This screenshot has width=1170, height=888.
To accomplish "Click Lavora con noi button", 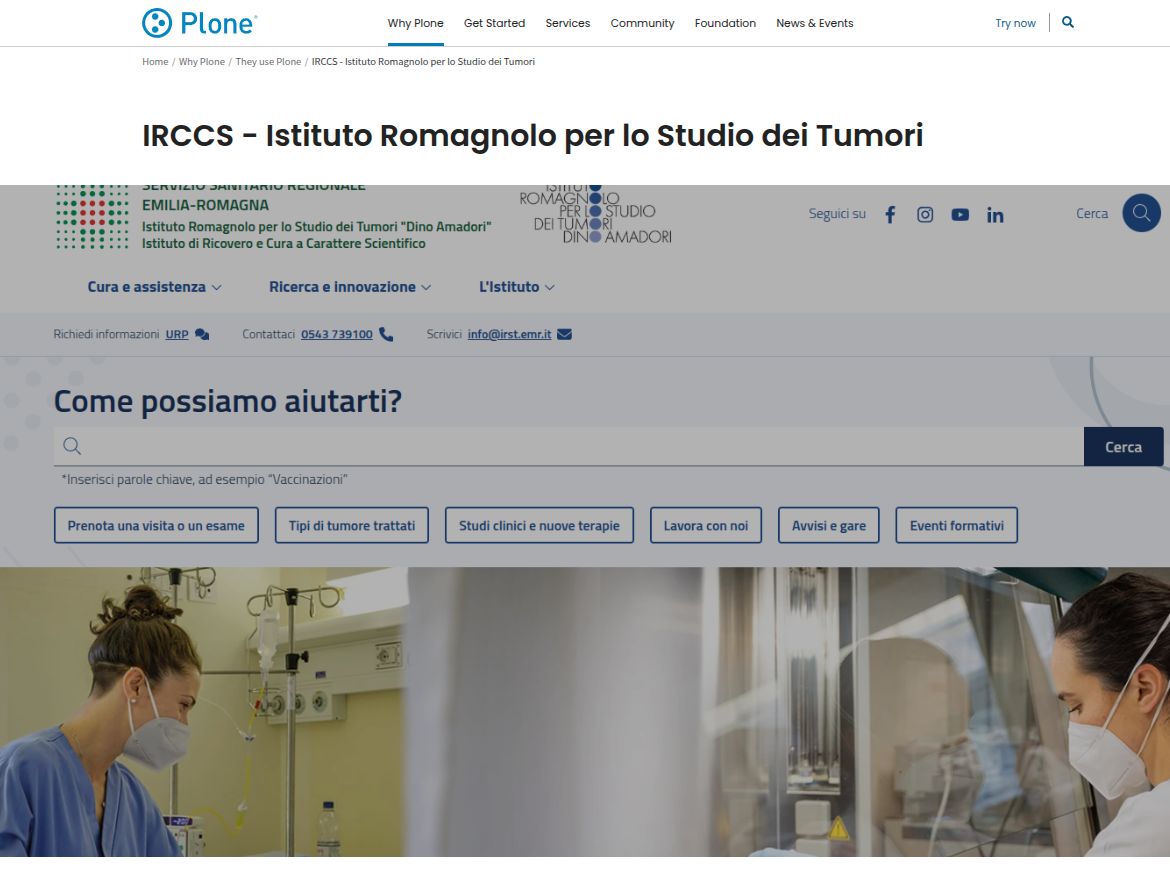I will point(705,525).
